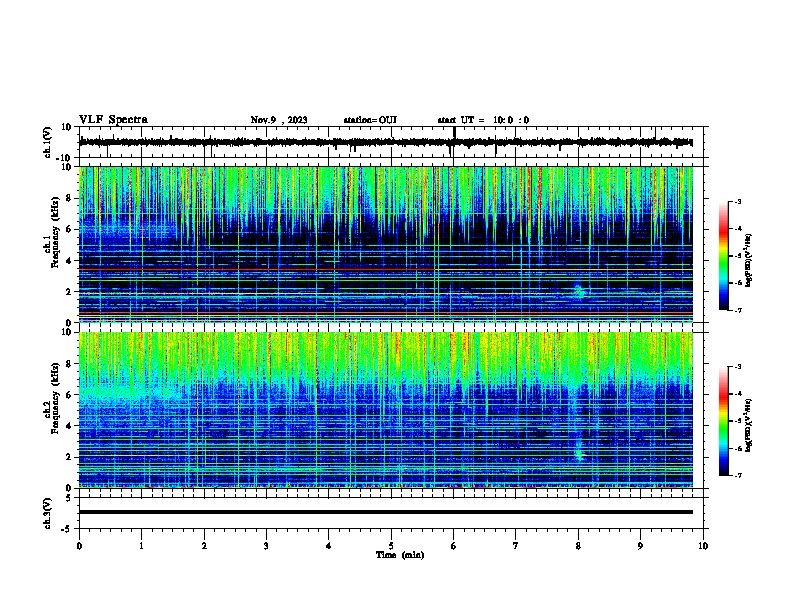The image size is (792, 612).
Task: Click the ch.2 colorbar 'log(PSD)' unit label
Action: (x=748, y=425)
